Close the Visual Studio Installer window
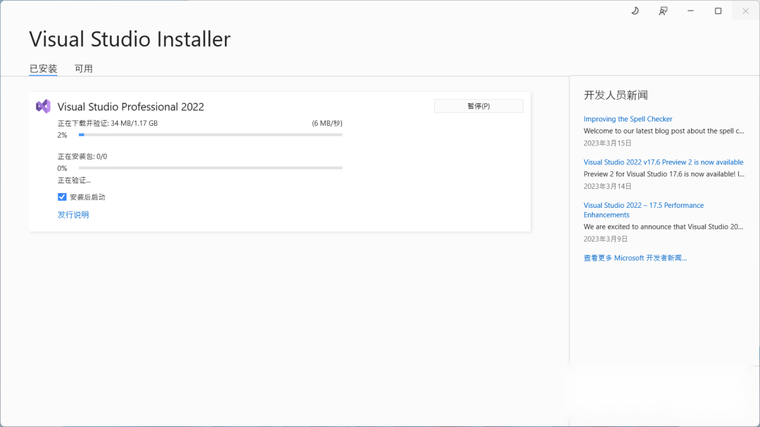Image resolution: width=760 pixels, height=427 pixels. [x=745, y=11]
